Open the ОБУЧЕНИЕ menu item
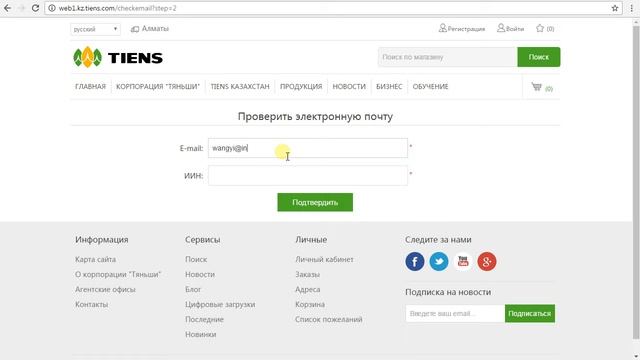The image size is (640, 360). pyautogui.click(x=430, y=87)
